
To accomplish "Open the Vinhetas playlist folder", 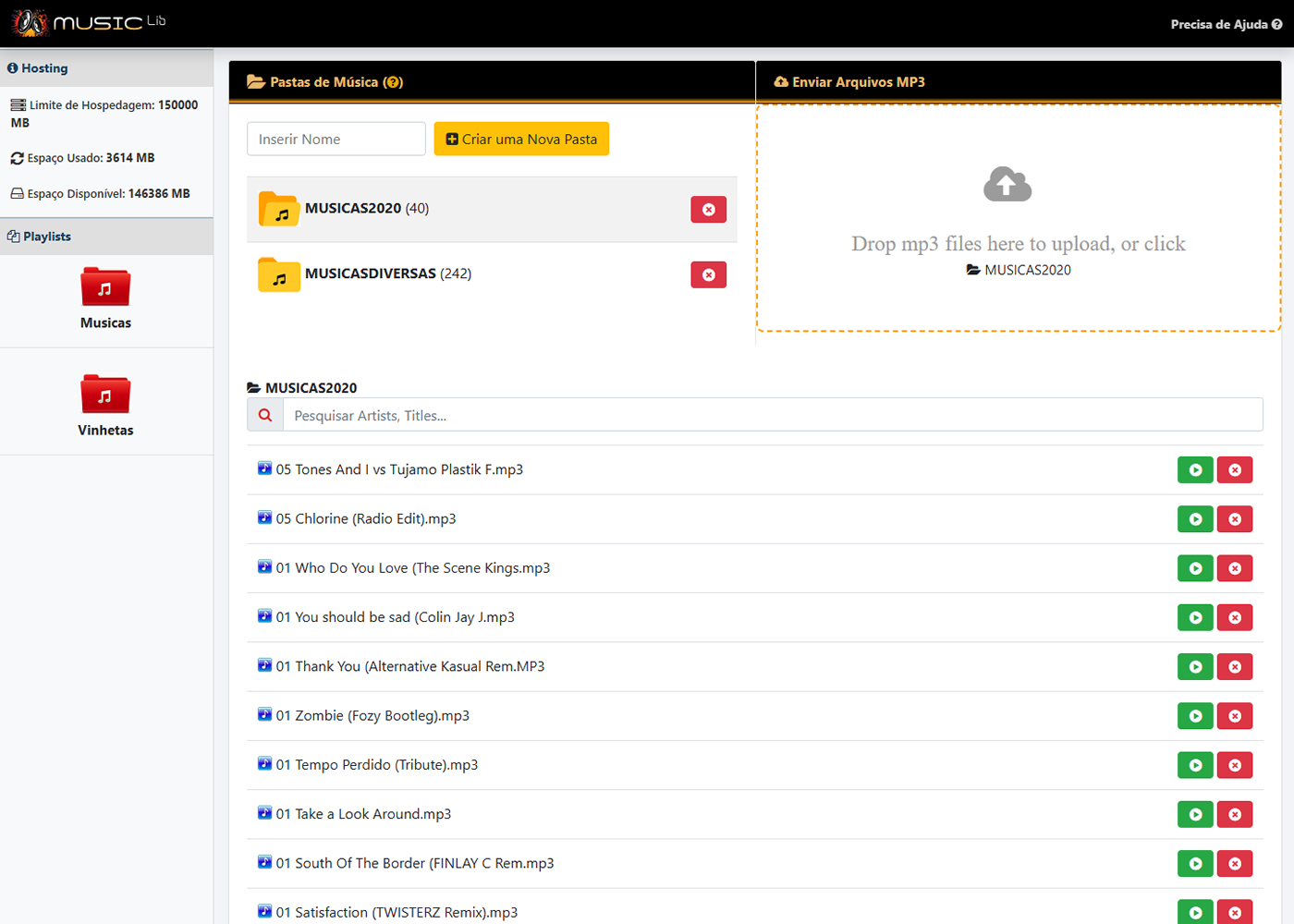I will pos(105,405).
